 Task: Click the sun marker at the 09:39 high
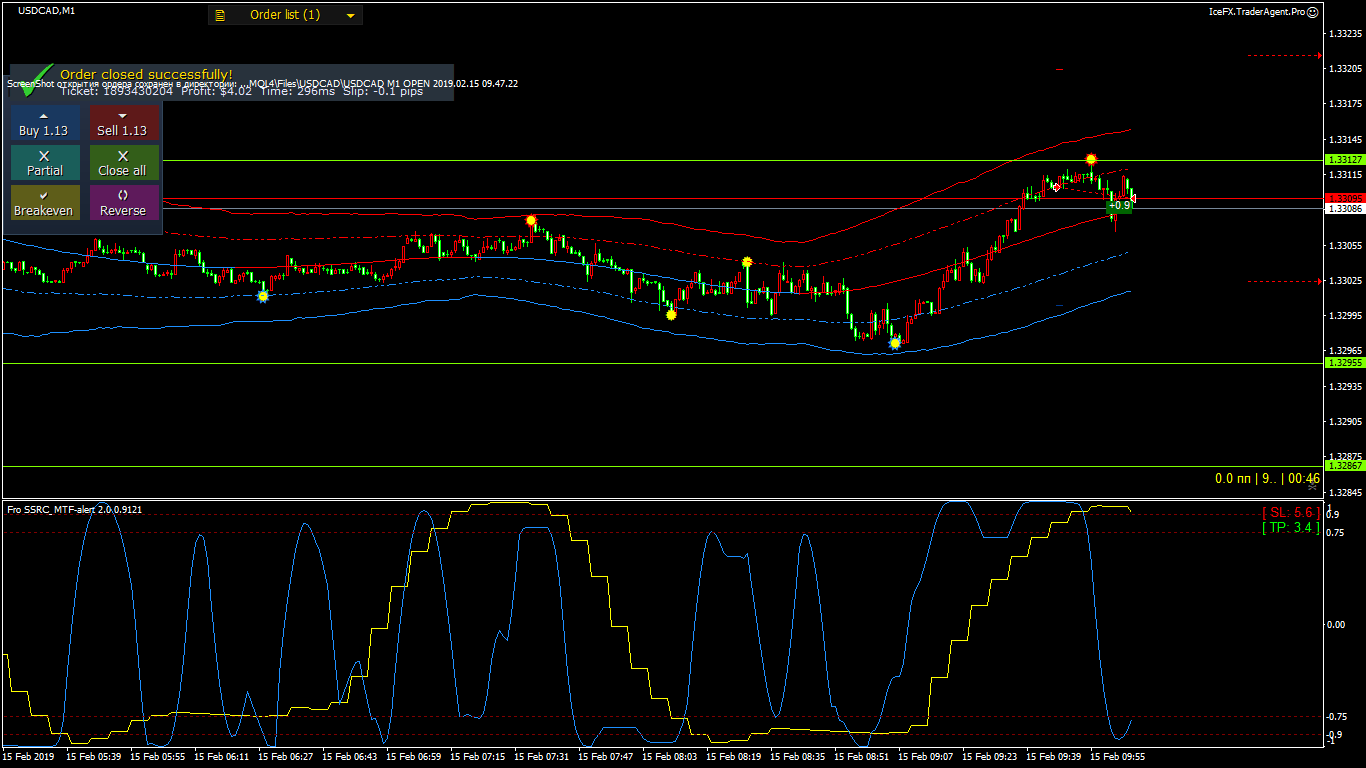1091,159
